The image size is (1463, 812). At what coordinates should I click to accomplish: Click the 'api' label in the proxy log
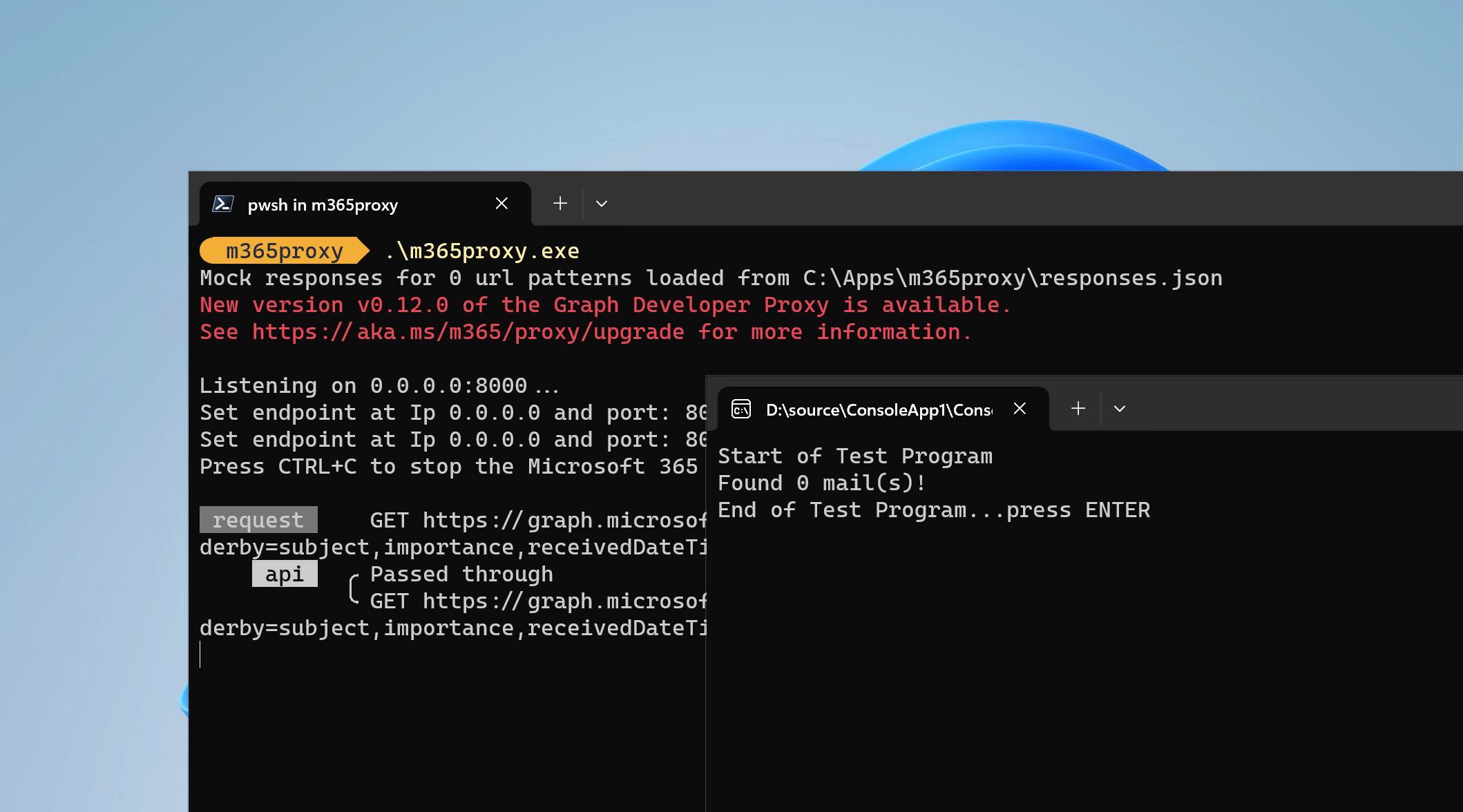(285, 574)
